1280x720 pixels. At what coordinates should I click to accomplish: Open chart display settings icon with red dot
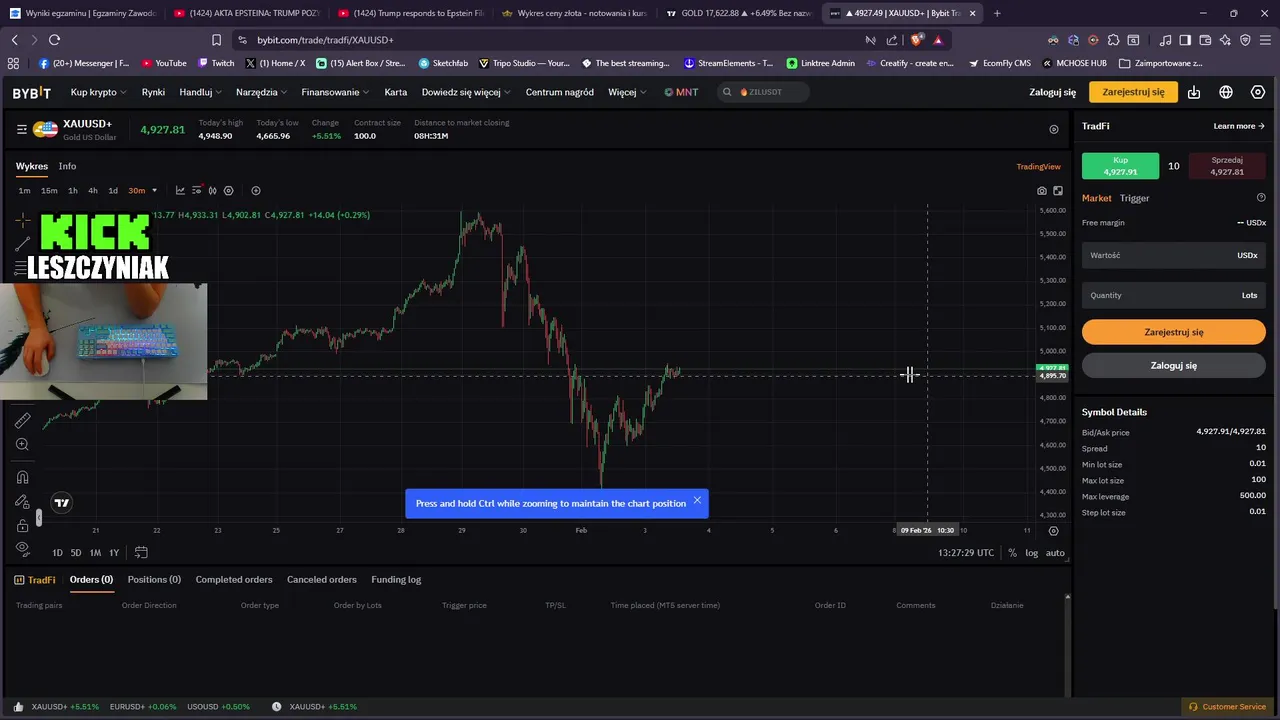197,190
